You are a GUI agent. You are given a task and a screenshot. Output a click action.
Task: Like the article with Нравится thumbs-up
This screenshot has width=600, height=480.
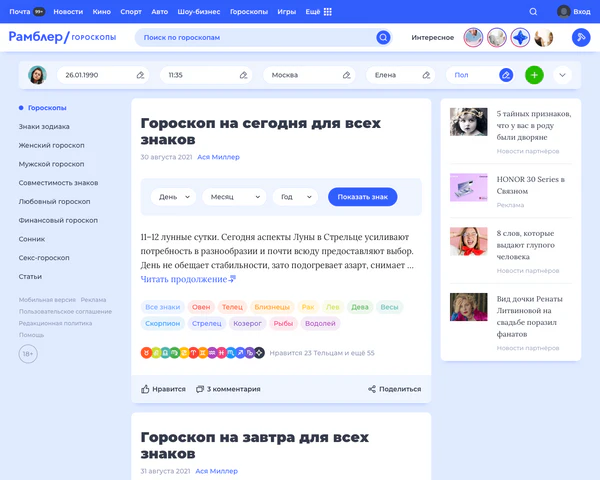[x=163, y=389]
